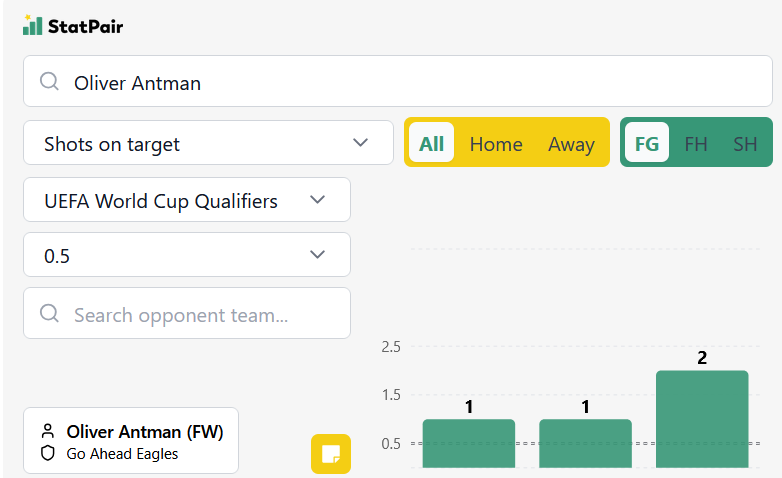Screen dimensions: 782x478
Task: Click the chart bar labeled 2
Action: 702,419
